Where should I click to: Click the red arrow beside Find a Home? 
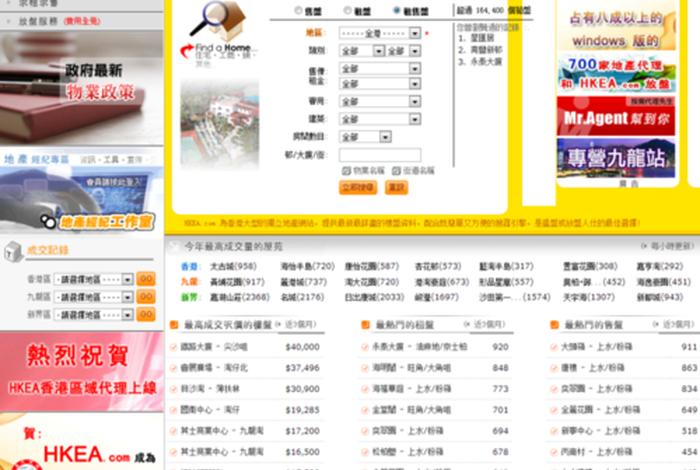pos(187,50)
